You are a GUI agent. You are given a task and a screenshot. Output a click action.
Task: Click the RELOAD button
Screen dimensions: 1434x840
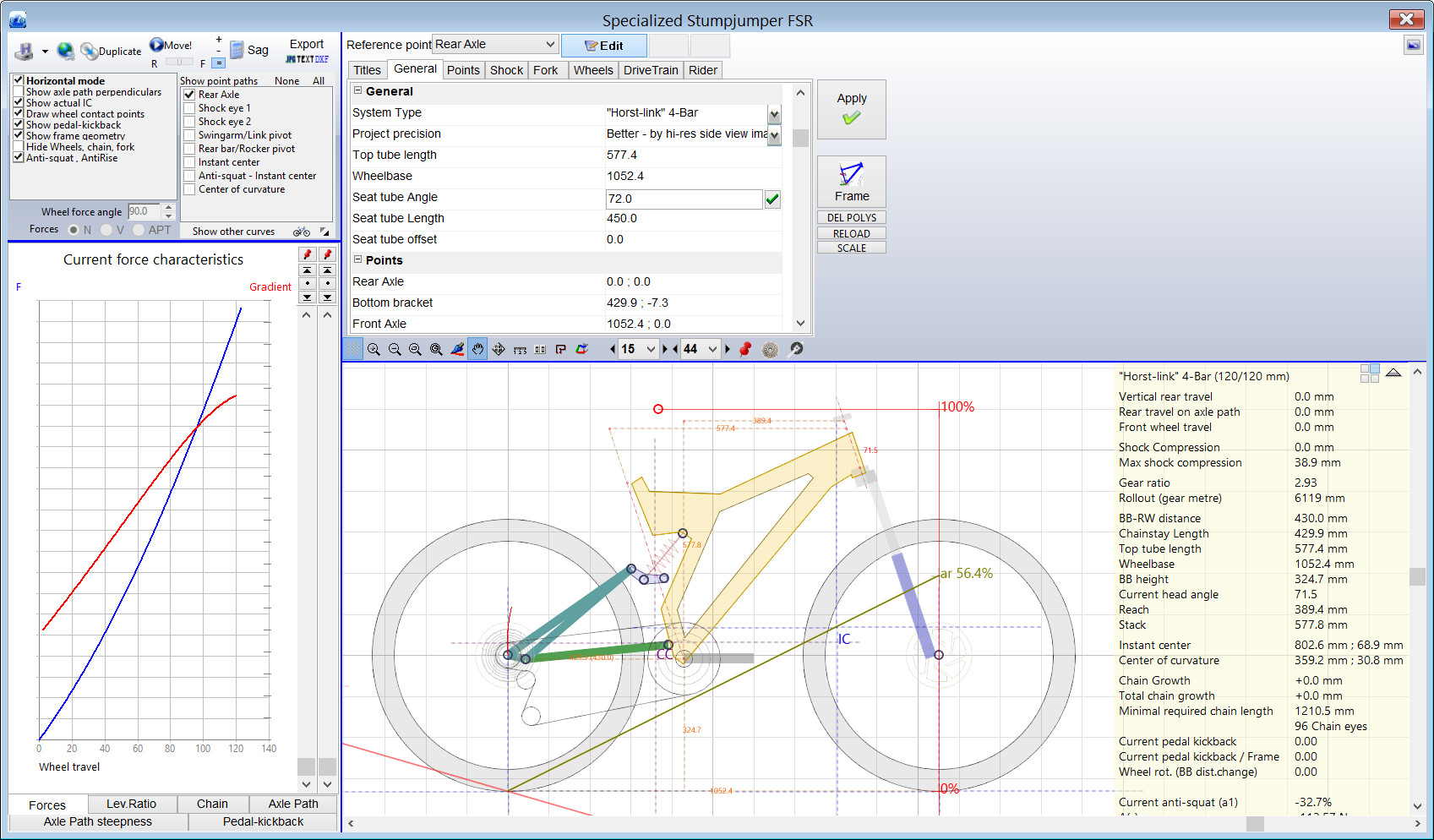[x=852, y=233]
